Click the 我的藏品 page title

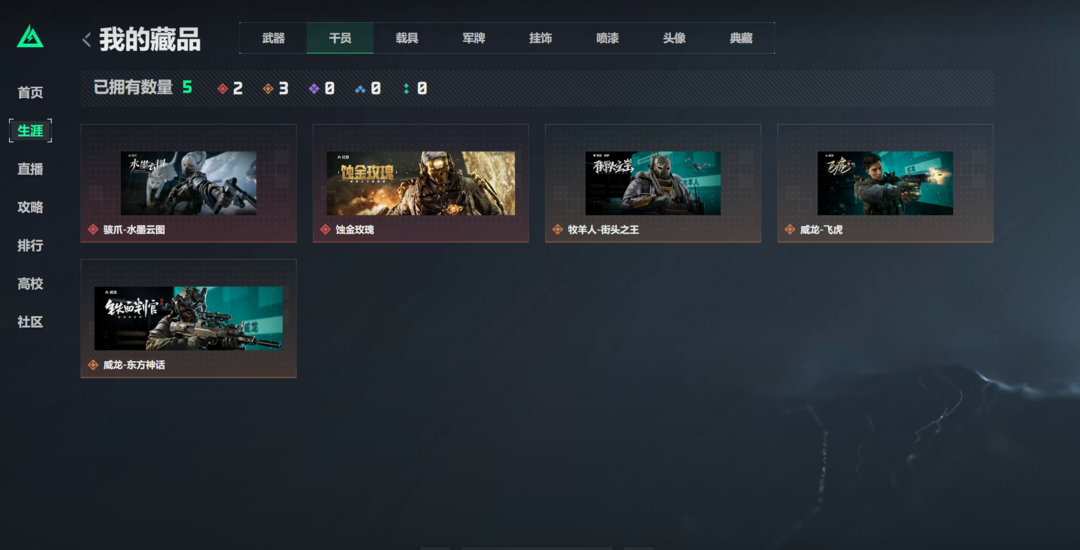150,39
